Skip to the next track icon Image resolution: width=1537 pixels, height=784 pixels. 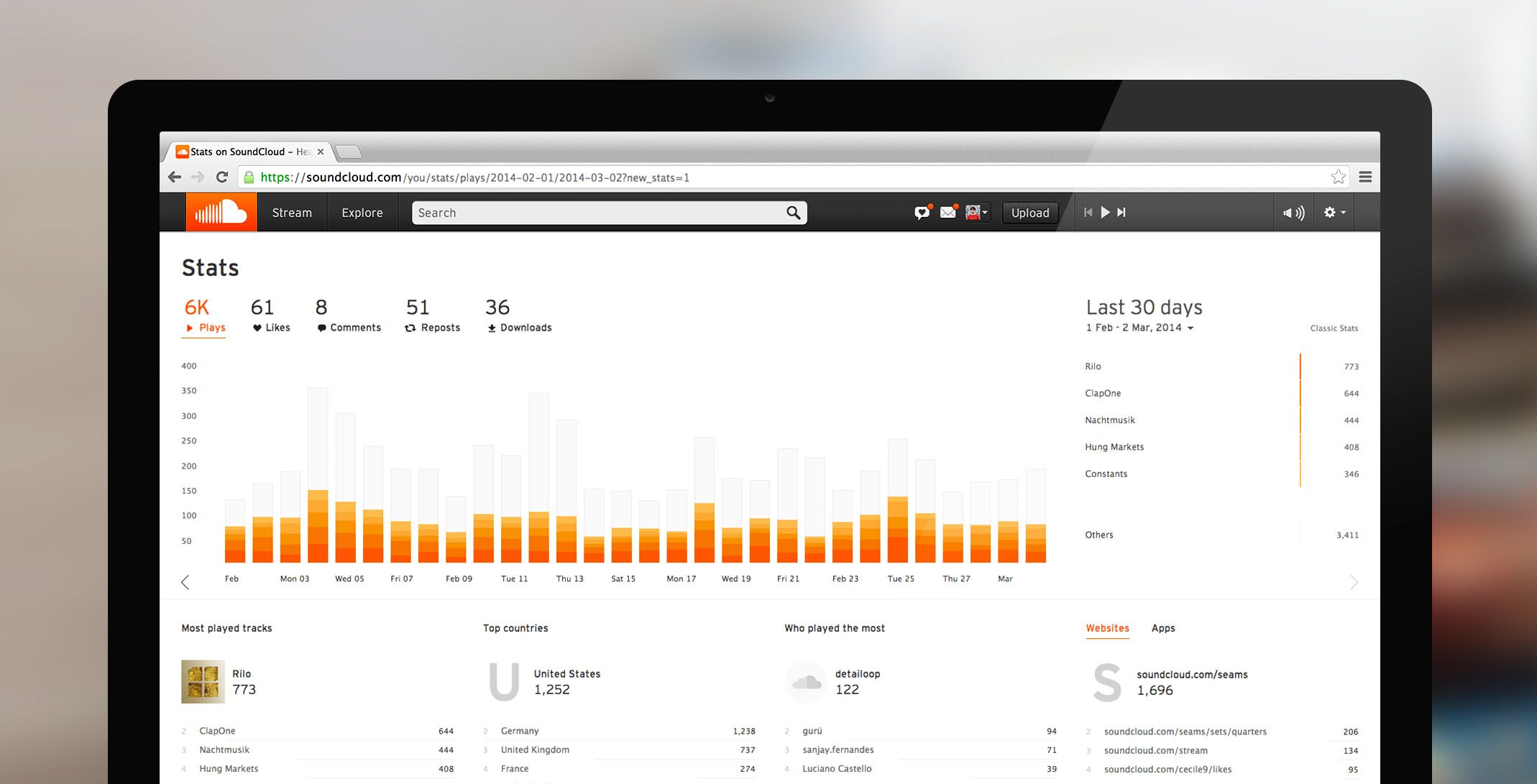click(x=1122, y=212)
